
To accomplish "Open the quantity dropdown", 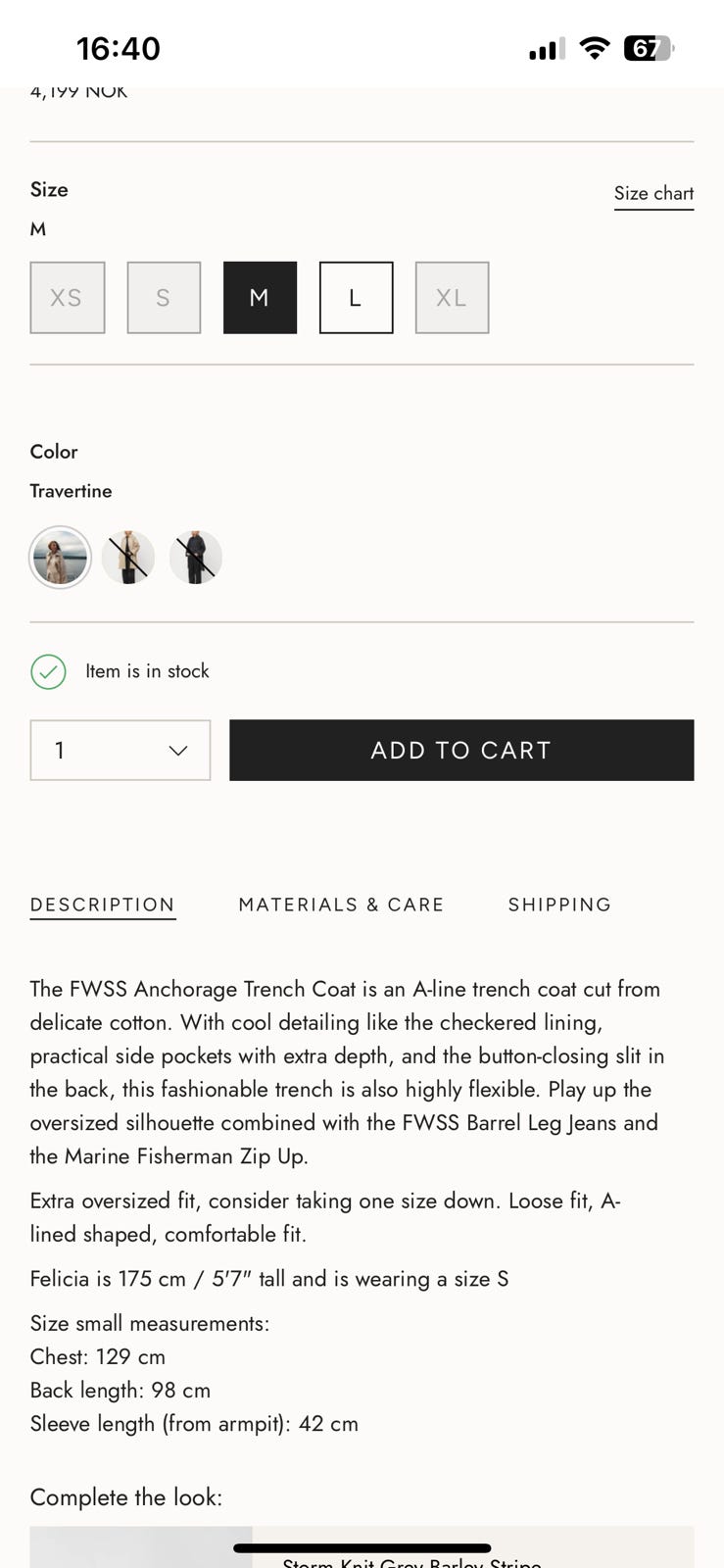I will 120,751.
